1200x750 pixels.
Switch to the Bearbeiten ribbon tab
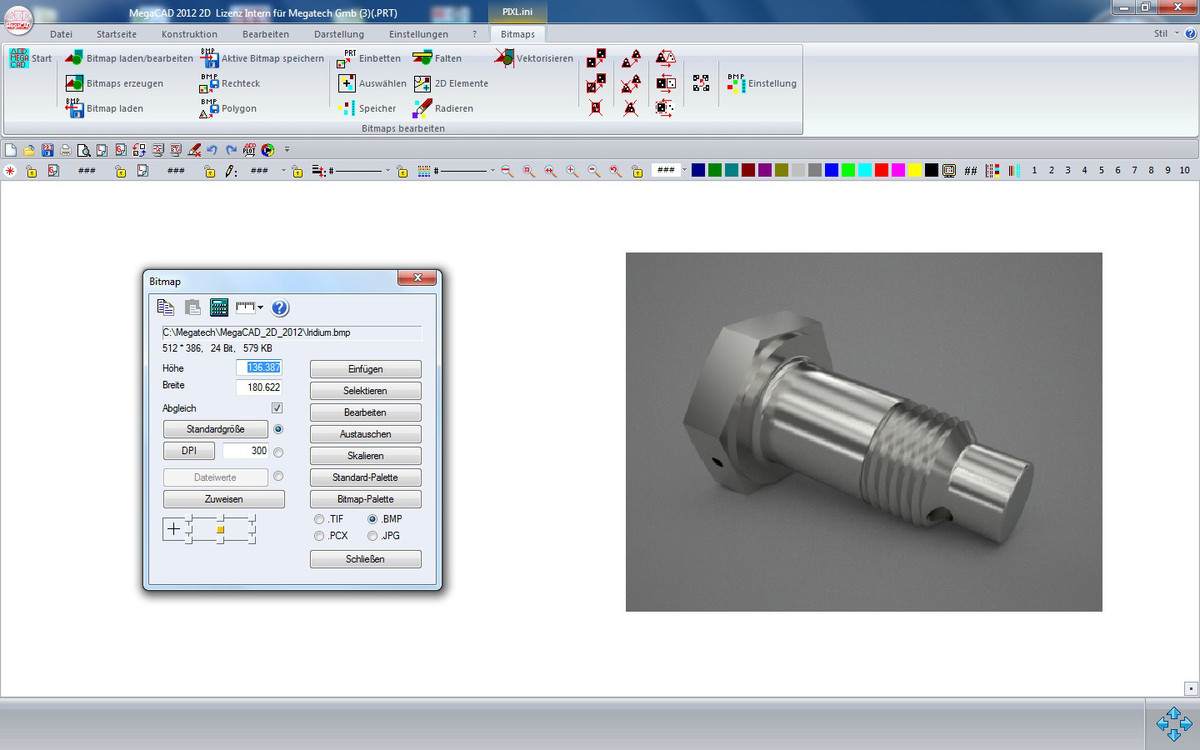tap(266, 34)
